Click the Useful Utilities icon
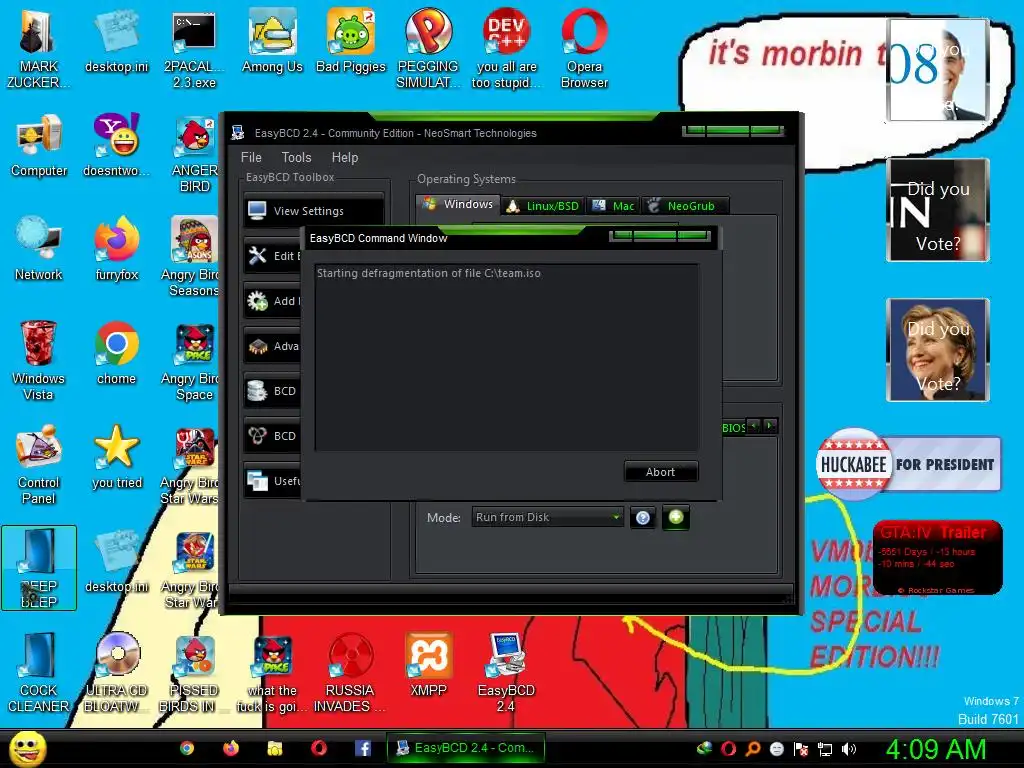The image size is (1024, 768). [257, 481]
